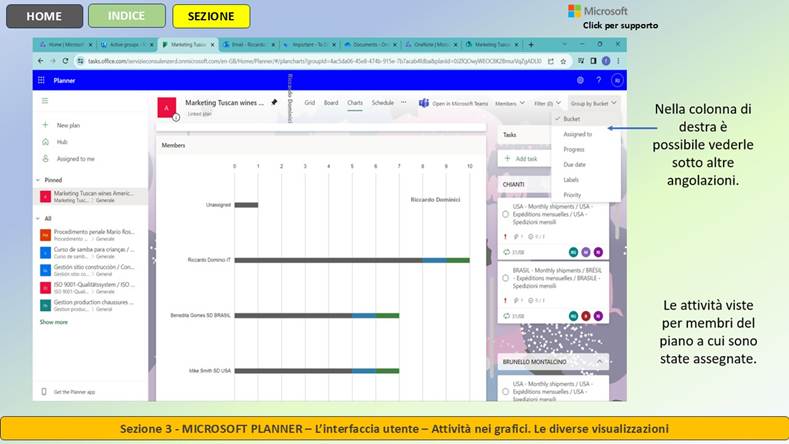789x444 pixels.
Task: Open the settings gear in Planner header
Action: tap(580, 80)
